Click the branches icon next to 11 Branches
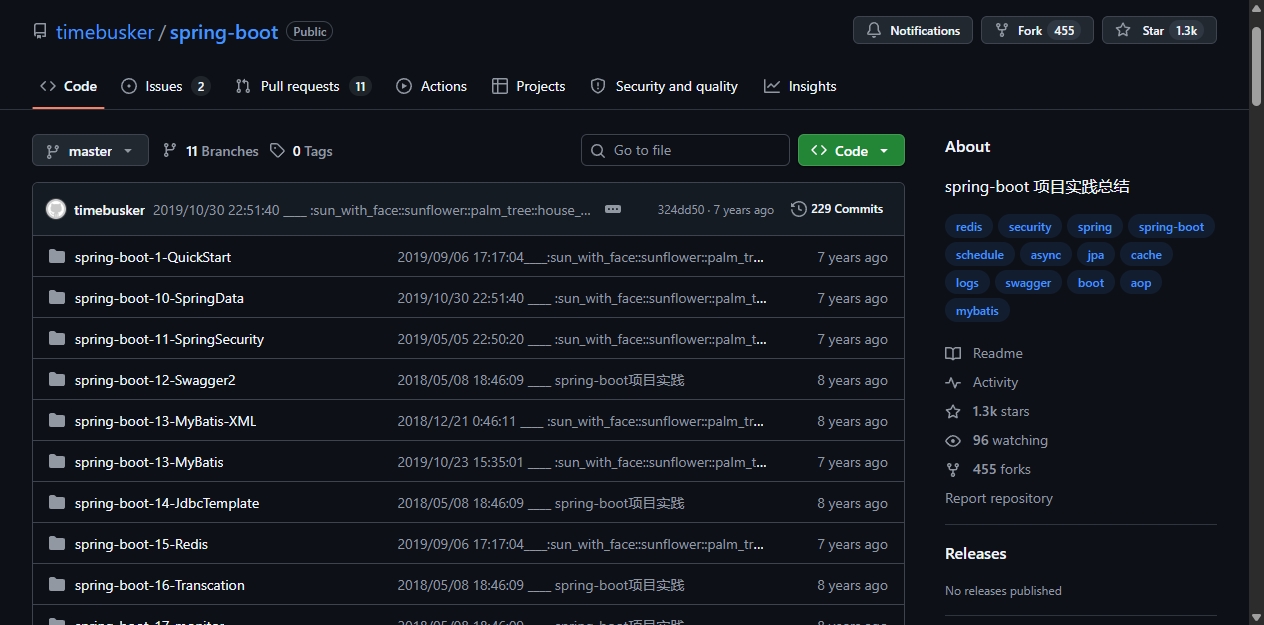1264x625 pixels. 170,151
